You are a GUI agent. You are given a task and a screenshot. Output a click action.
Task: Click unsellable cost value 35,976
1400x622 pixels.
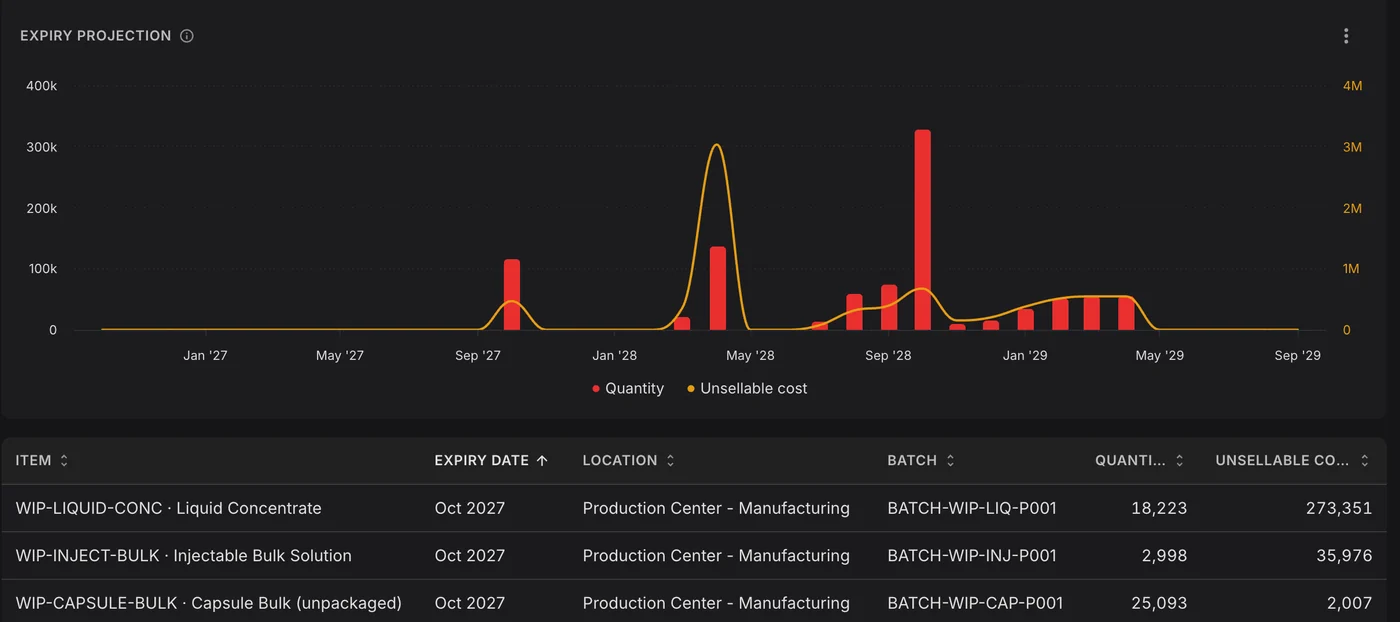1344,556
